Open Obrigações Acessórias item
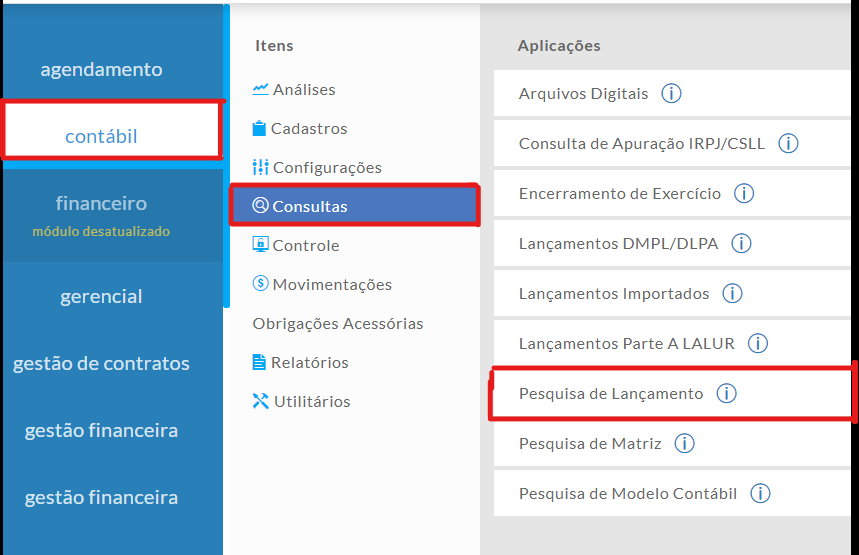 (x=338, y=324)
